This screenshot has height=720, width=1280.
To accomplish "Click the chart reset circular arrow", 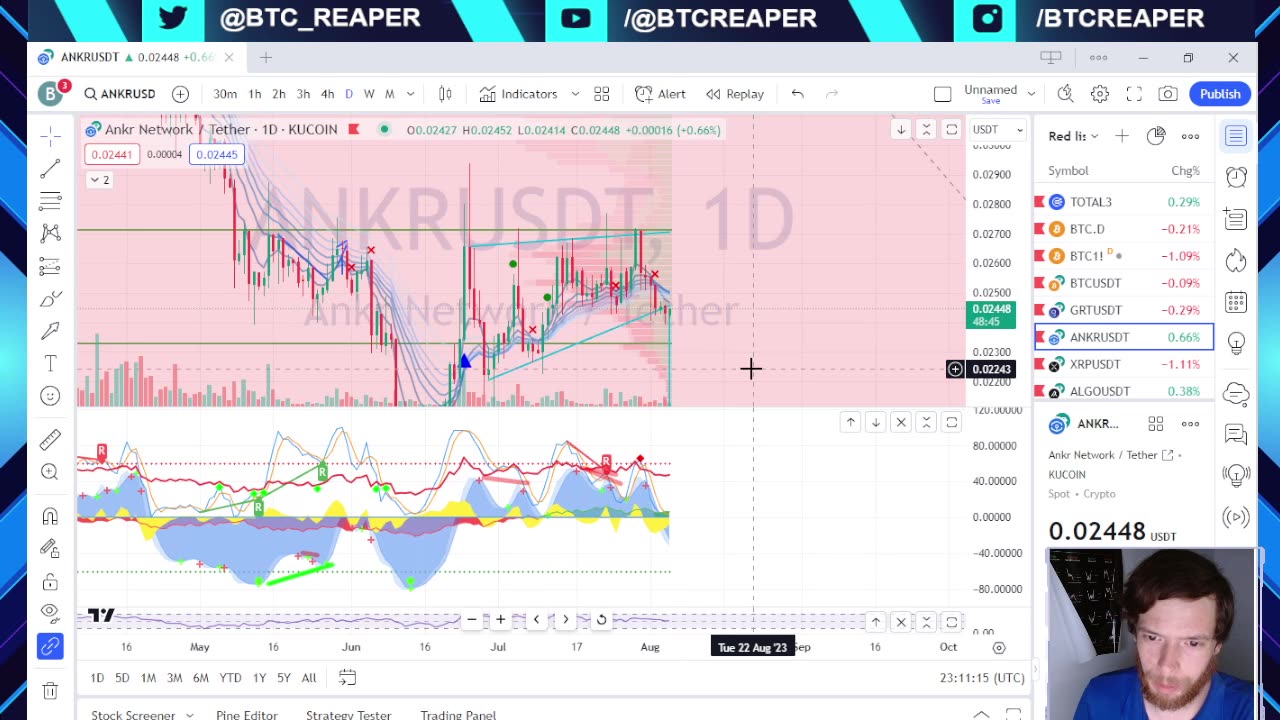I will (601, 620).
